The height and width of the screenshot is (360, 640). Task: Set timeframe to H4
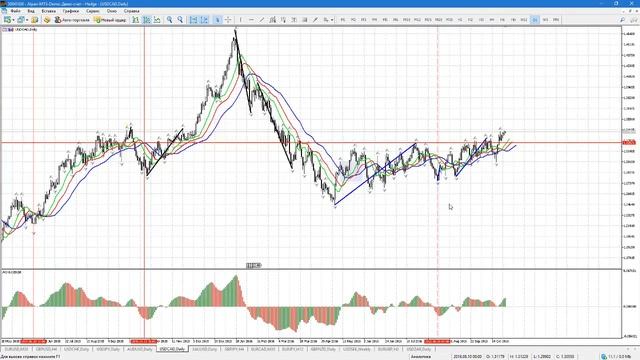coord(491,20)
